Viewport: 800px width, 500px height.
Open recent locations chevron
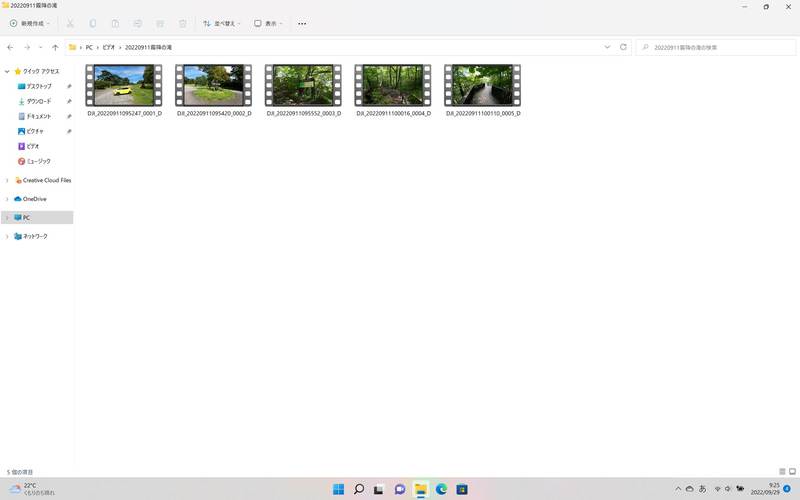(x=41, y=47)
